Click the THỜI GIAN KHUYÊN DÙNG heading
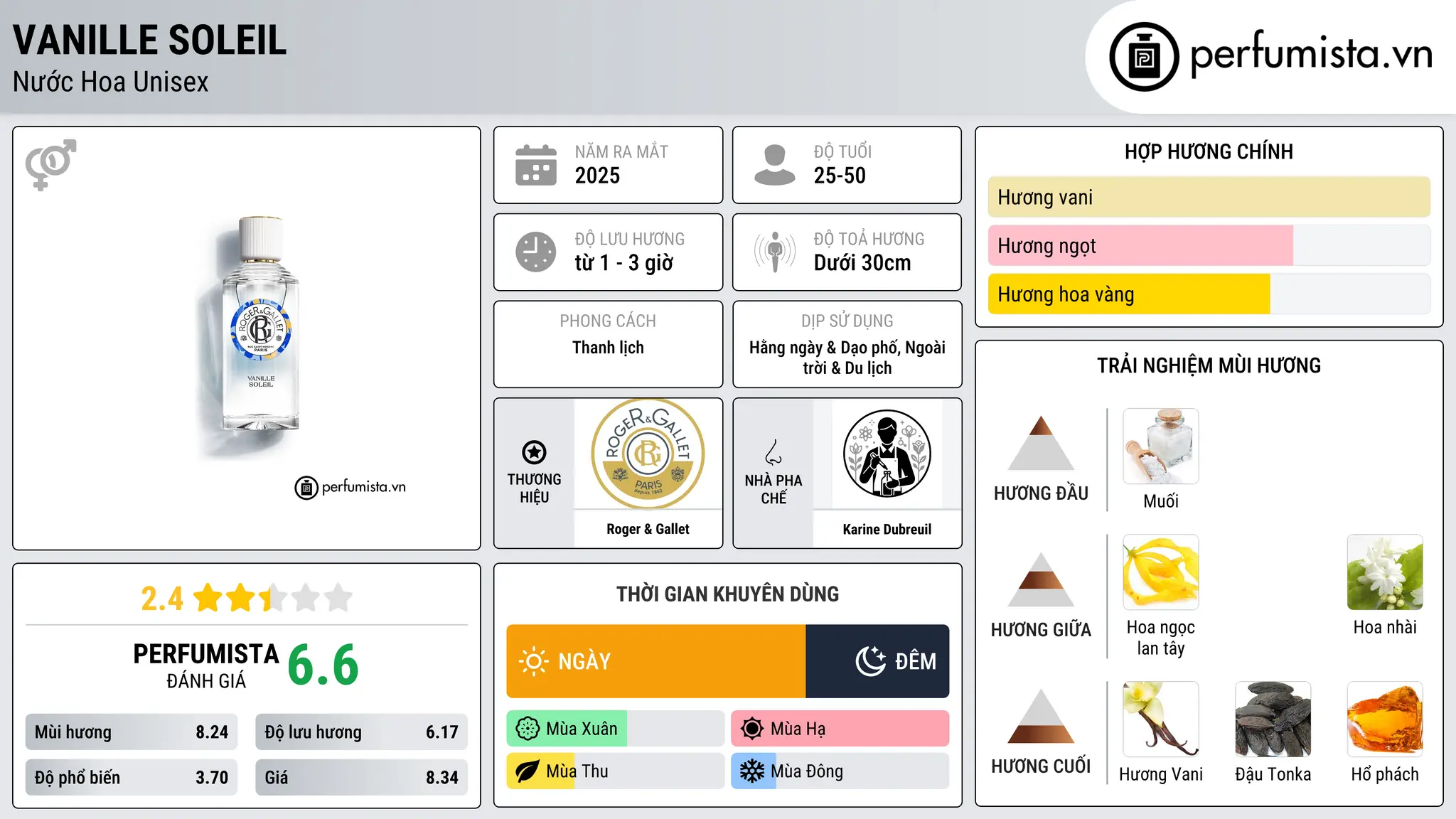The image size is (1456, 819). pyautogui.click(x=727, y=594)
